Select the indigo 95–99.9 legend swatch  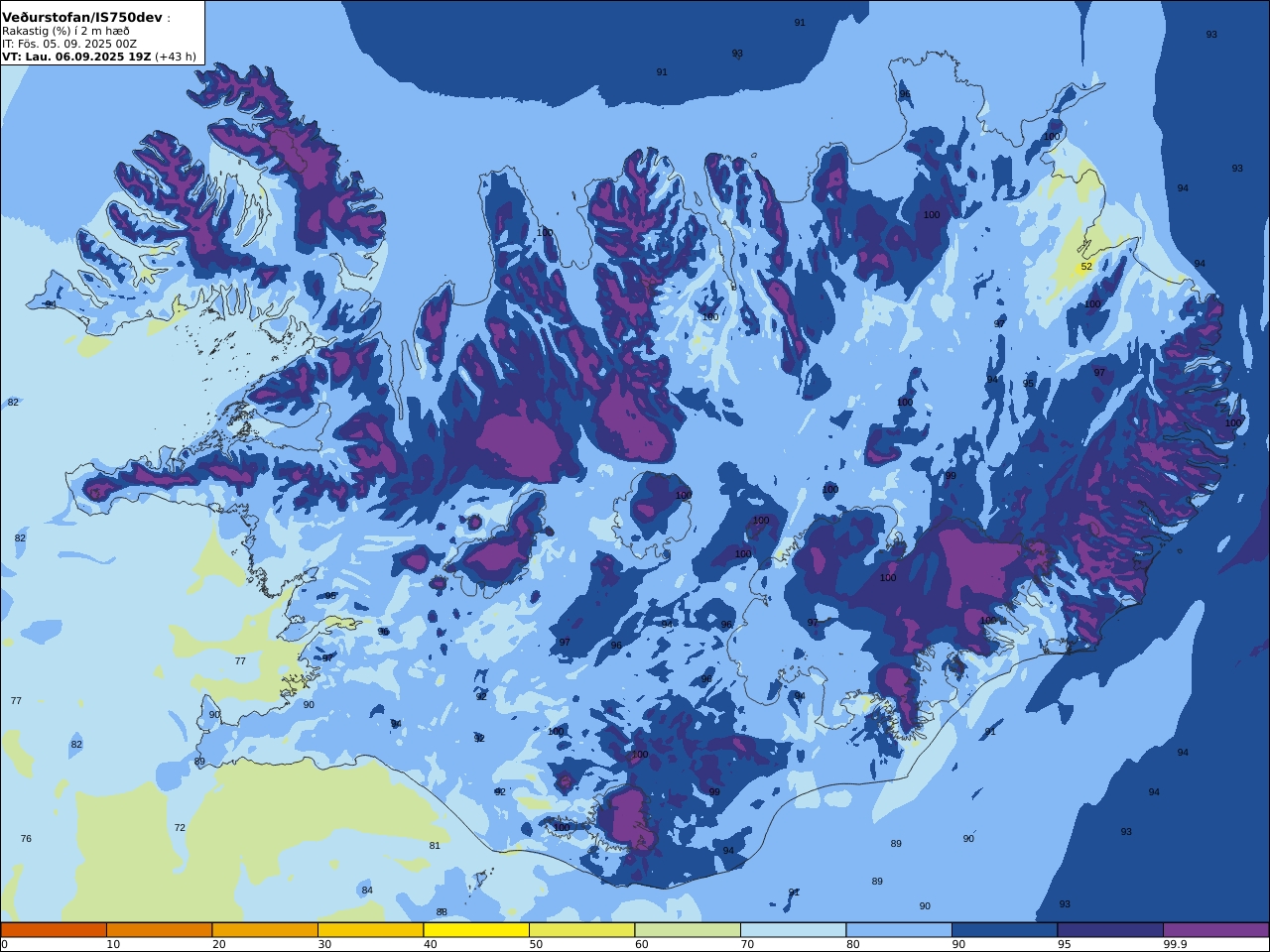click(x=1110, y=930)
